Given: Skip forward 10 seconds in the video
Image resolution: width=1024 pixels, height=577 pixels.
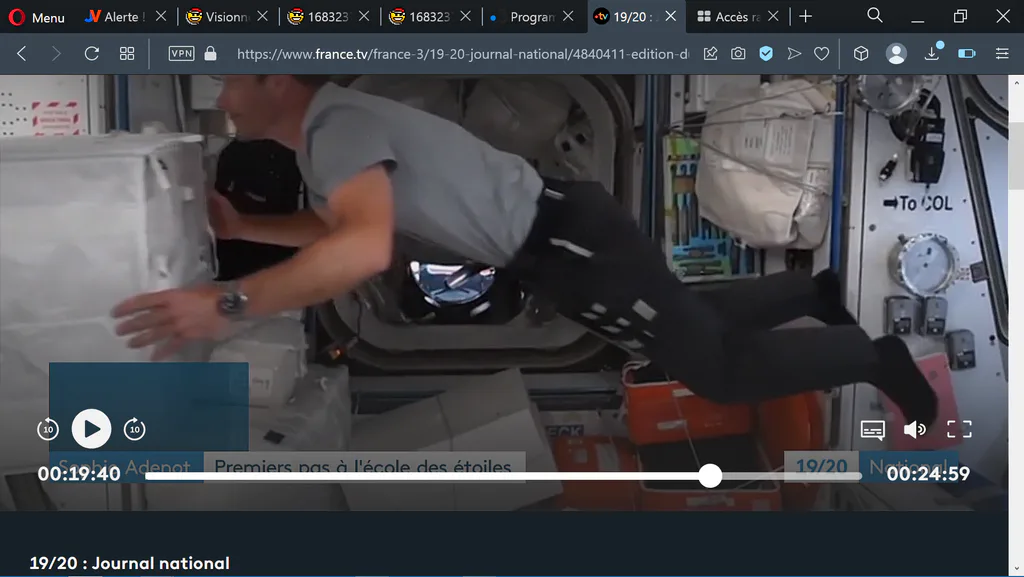Looking at the screenshot, I should coord(135,429).
